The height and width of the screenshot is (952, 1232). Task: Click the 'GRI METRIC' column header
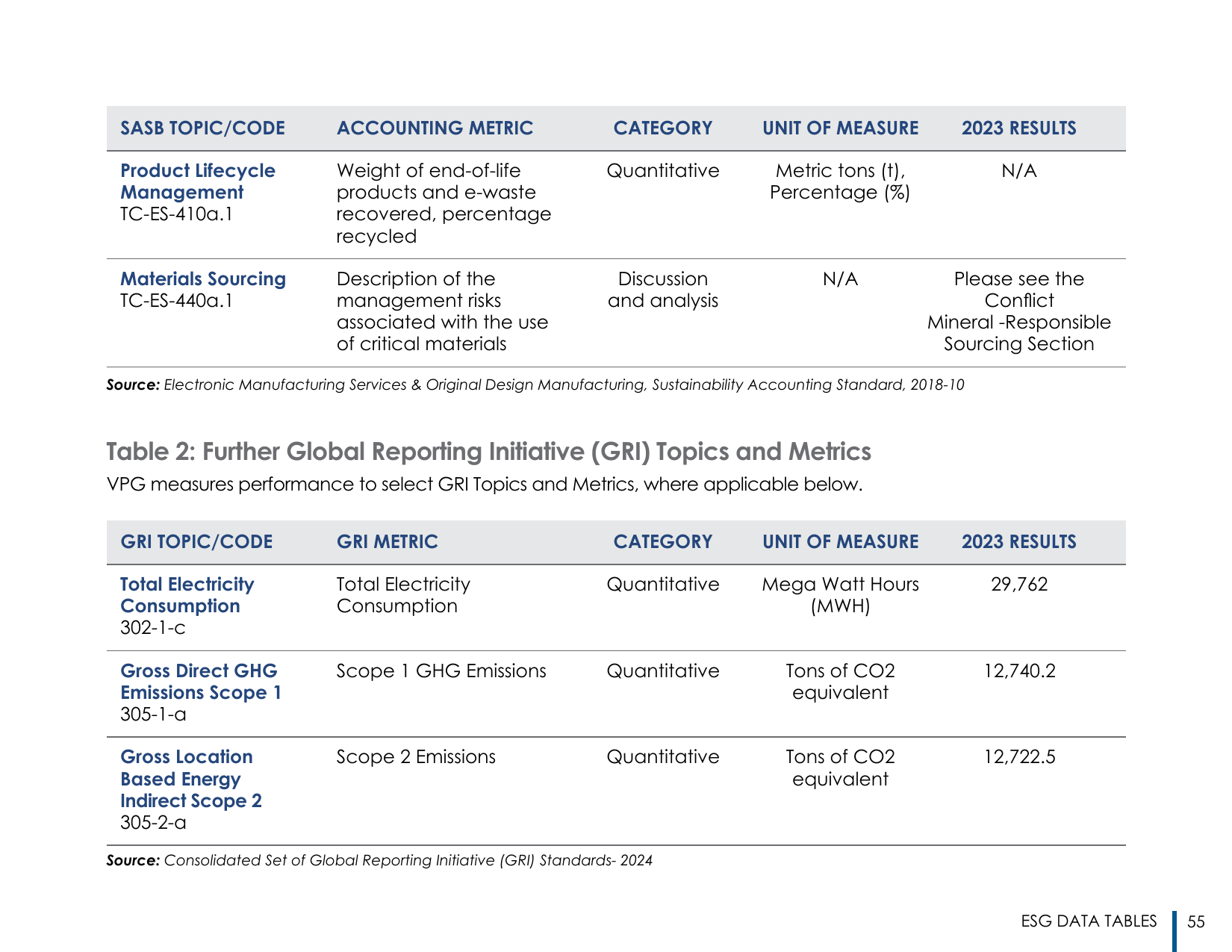[x=387, y=542]
